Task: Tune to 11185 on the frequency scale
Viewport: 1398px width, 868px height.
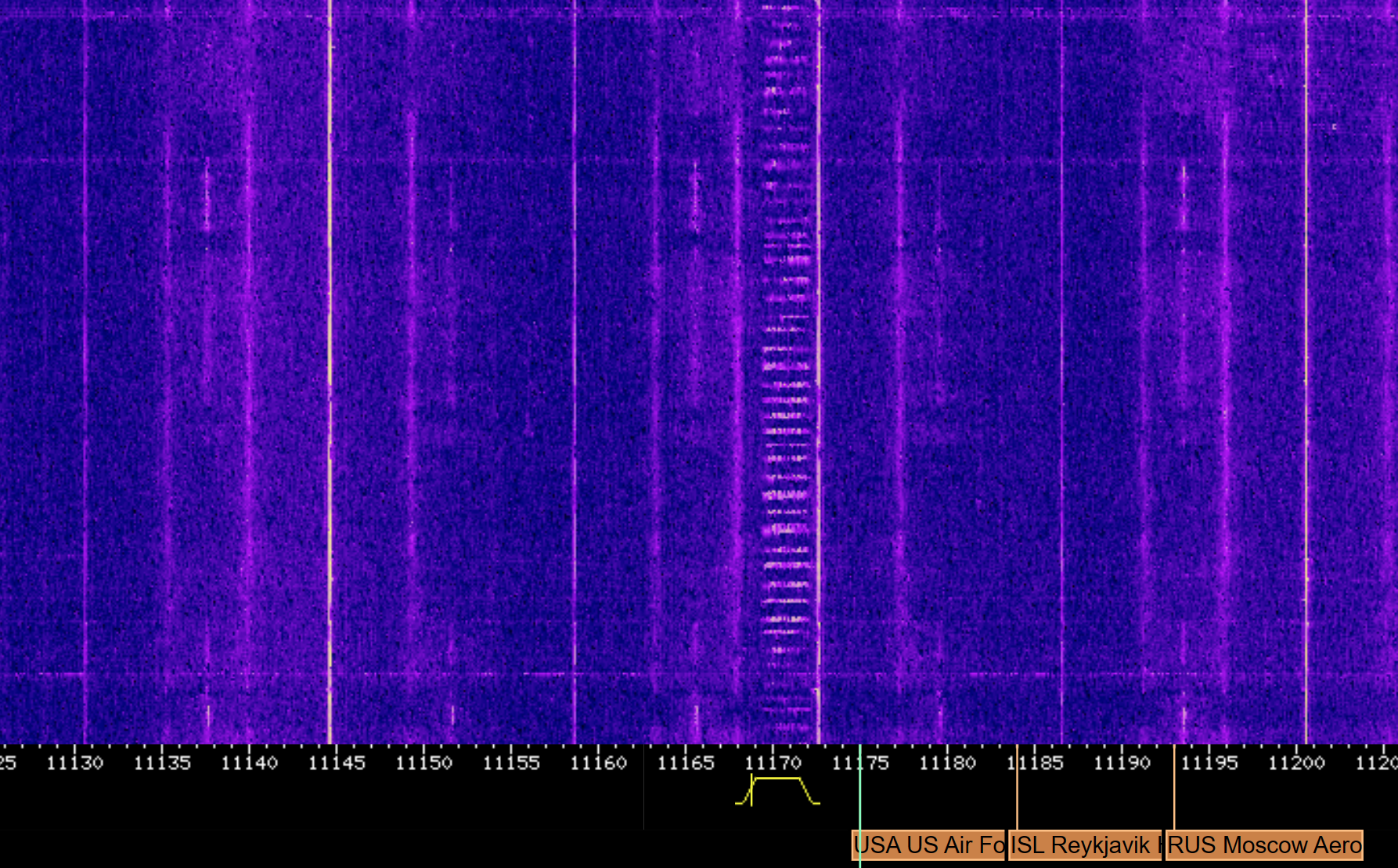Action: point(1035,762)
